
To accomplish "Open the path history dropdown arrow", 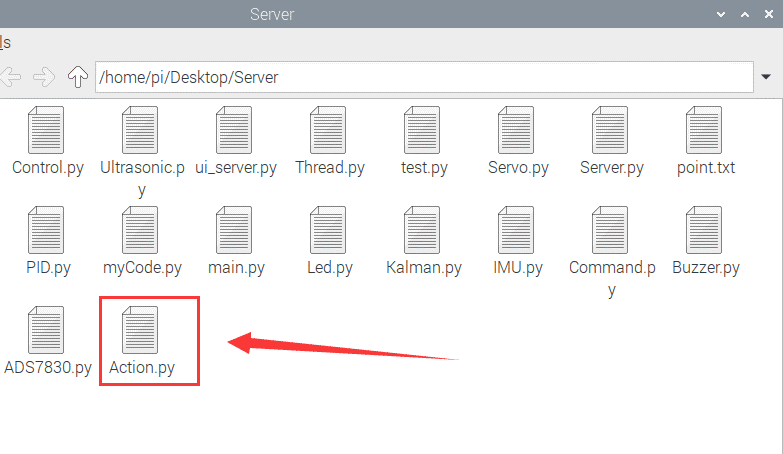I will 766,77.
